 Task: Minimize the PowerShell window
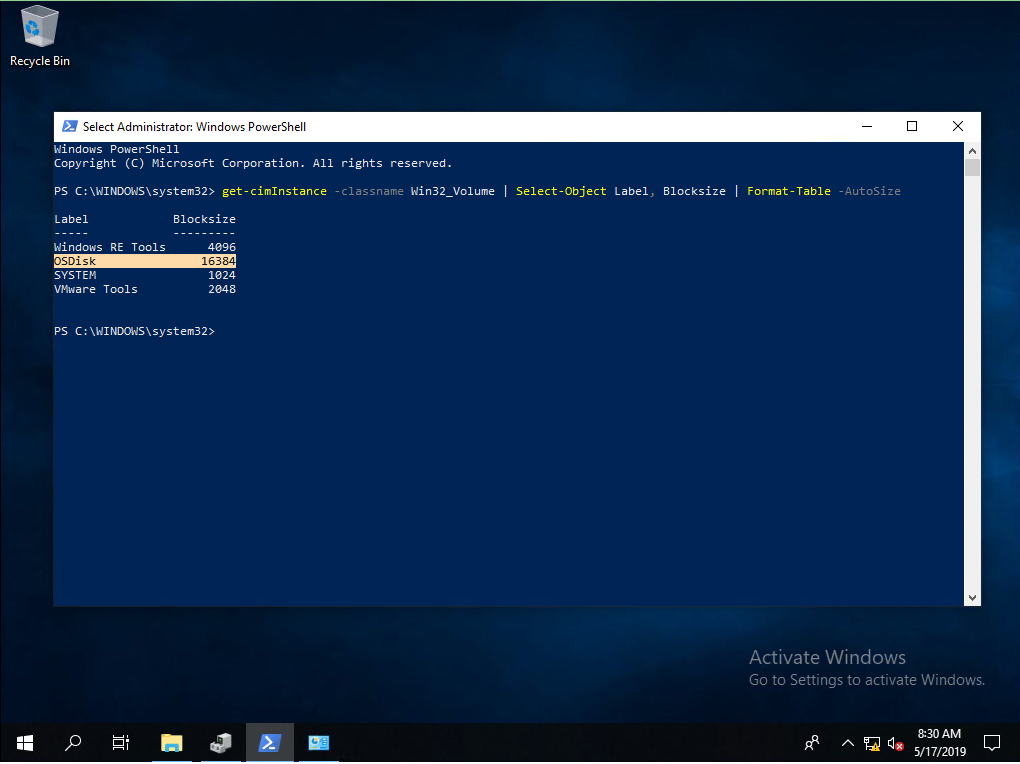click(x=867, y=126)
